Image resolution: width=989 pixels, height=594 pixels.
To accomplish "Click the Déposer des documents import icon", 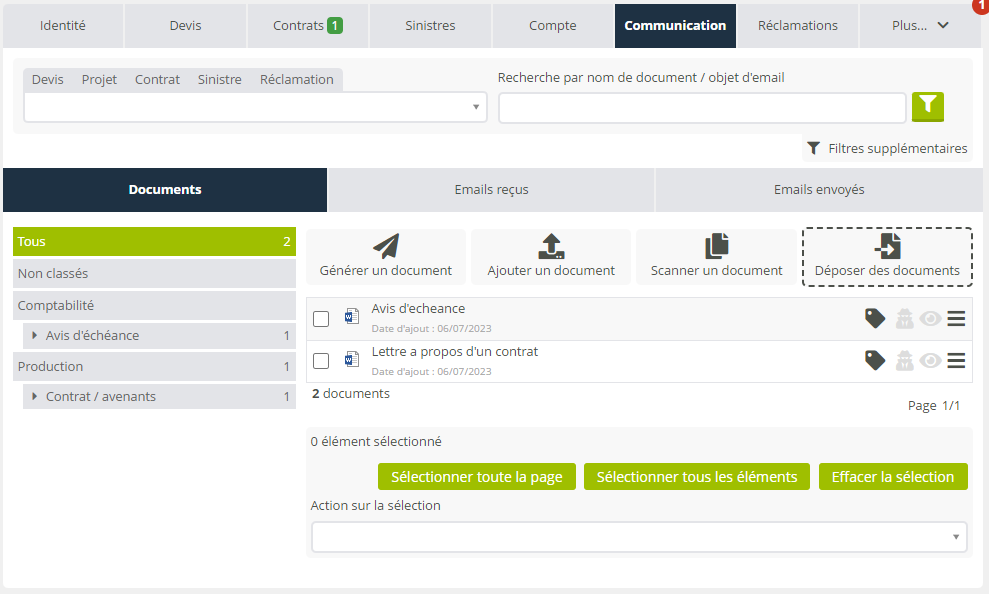I will click(887, 246).
